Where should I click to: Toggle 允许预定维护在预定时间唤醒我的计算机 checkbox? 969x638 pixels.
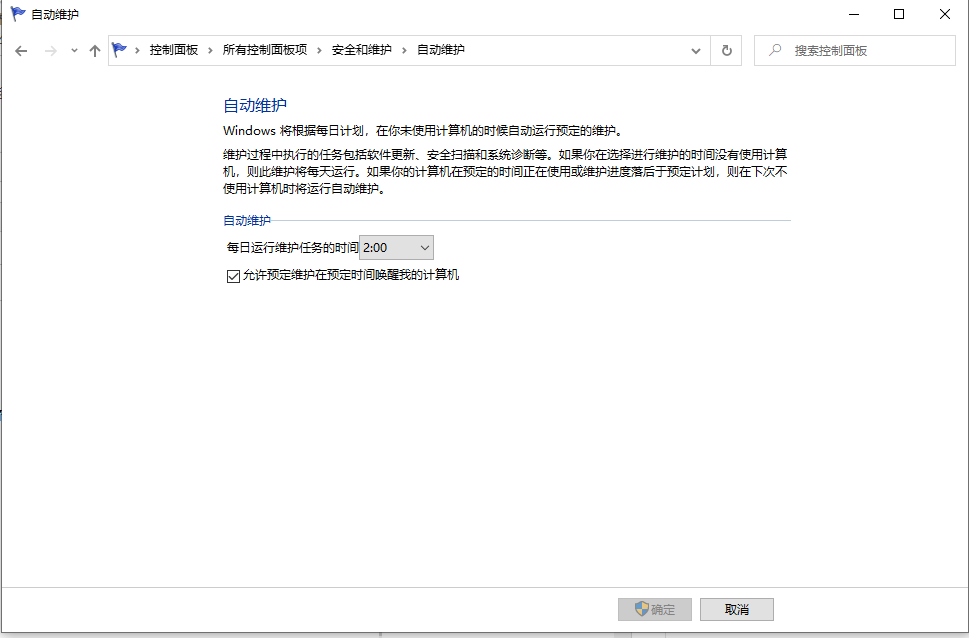tap(232, 275)
